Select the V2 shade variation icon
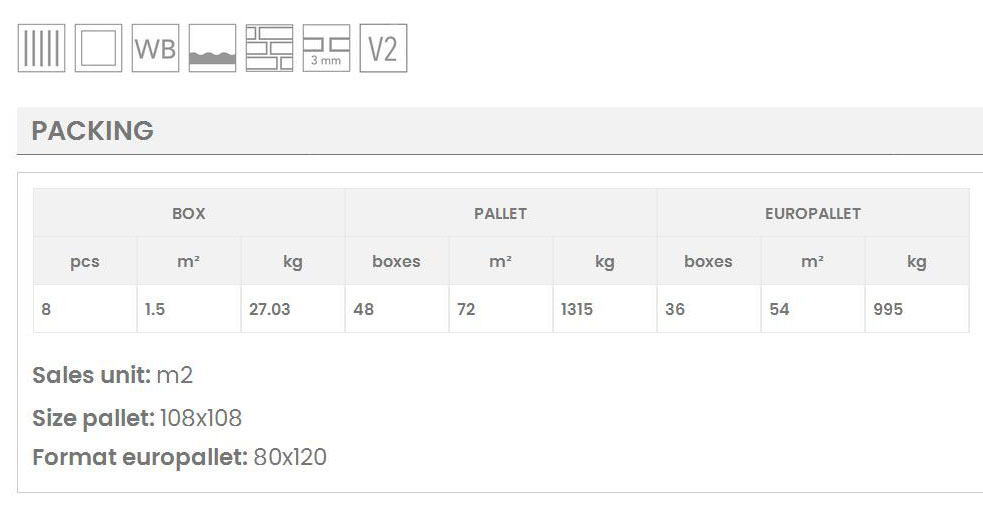 coord(383,49)
